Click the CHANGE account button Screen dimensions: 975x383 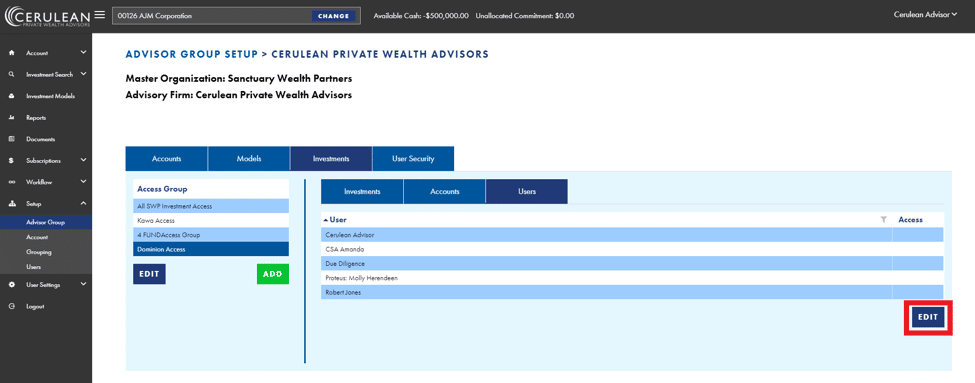coord(333,16)
